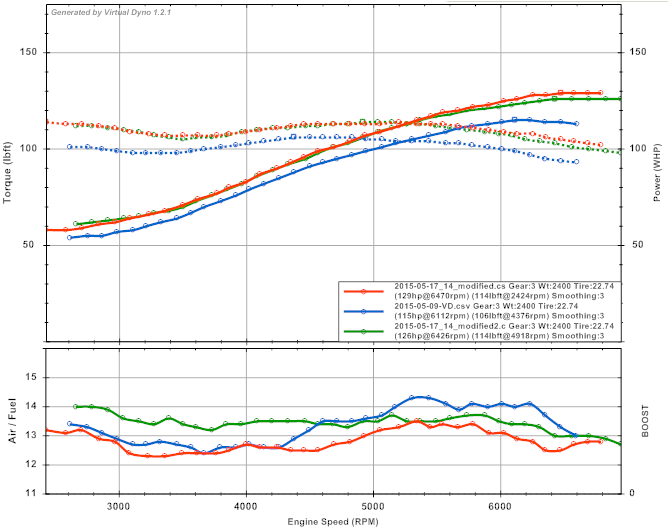Screen dimensions: 668x530
Task: Click the 'Engine Speed (RPM)' axis label
Action: pyautogui.click(x=333, y=521)
